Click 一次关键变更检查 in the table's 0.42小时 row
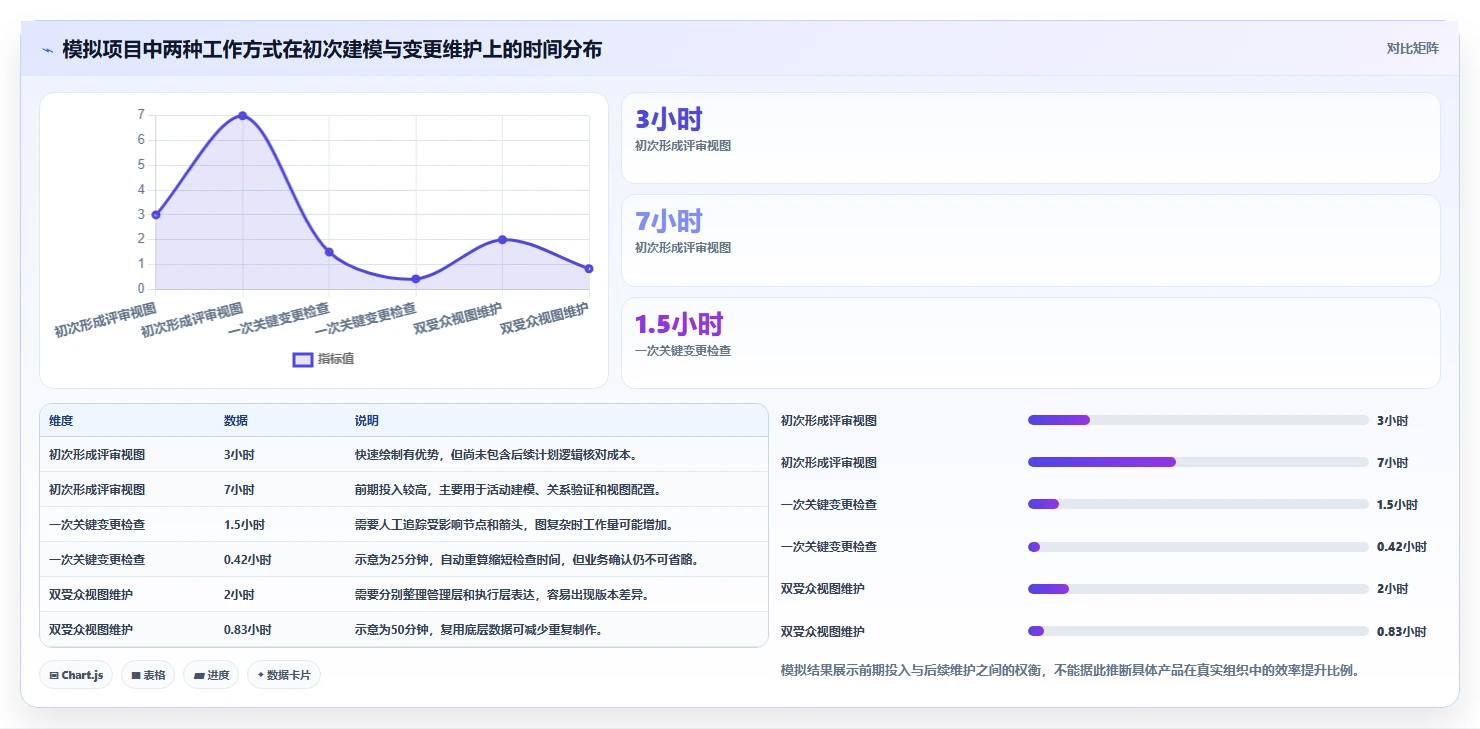1480x729 pixels. click(97, 560)
